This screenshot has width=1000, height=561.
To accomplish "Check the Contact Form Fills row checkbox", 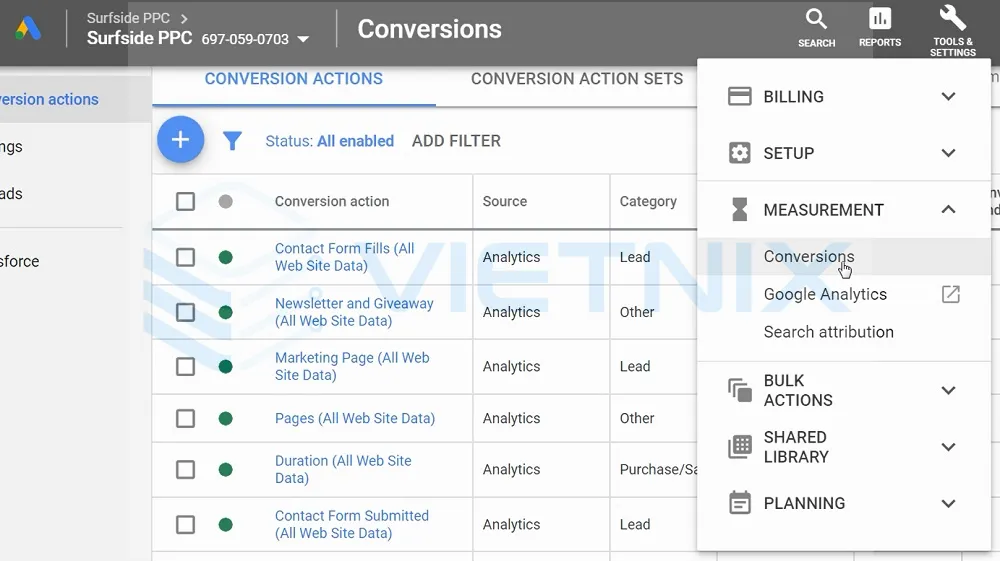I will pyautogui.click(x=186, y=257).
